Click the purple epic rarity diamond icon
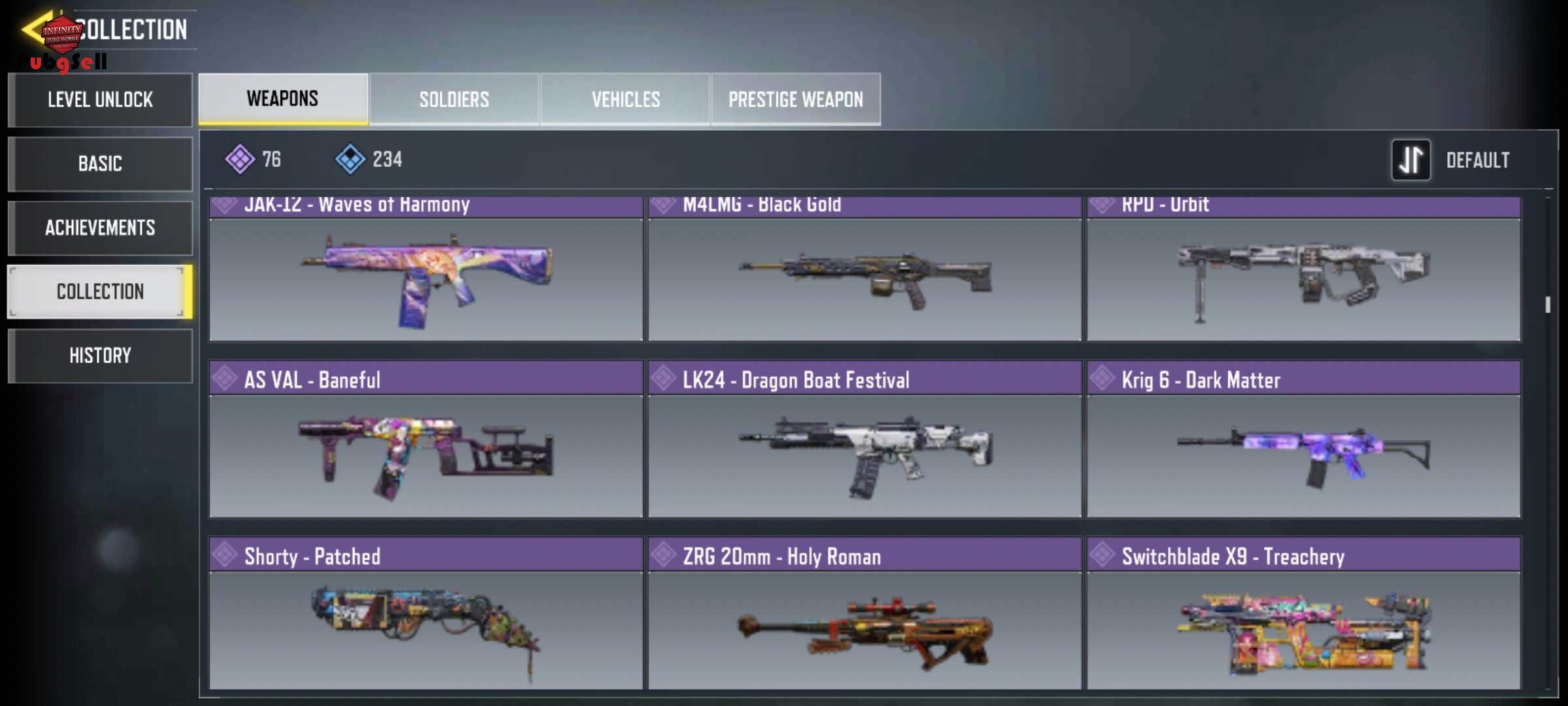Viewport: 1568px width, 706px height. pos(240,159)
